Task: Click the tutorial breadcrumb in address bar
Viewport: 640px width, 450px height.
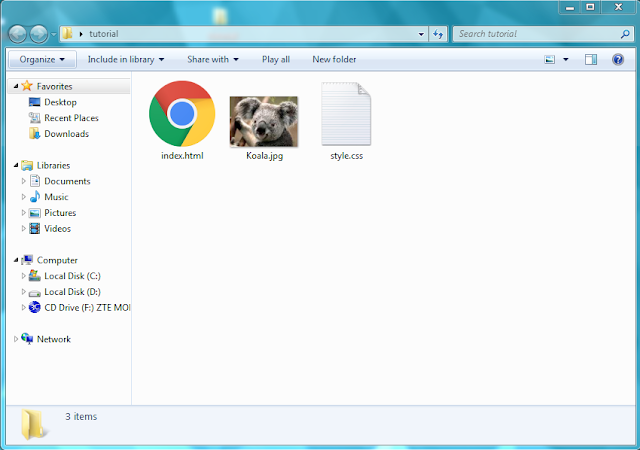Action: (104, 34)
